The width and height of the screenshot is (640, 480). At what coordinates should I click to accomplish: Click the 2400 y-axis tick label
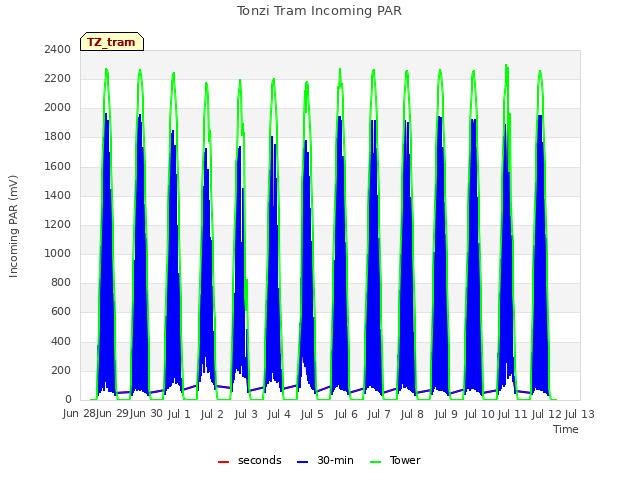pos(58,49)
